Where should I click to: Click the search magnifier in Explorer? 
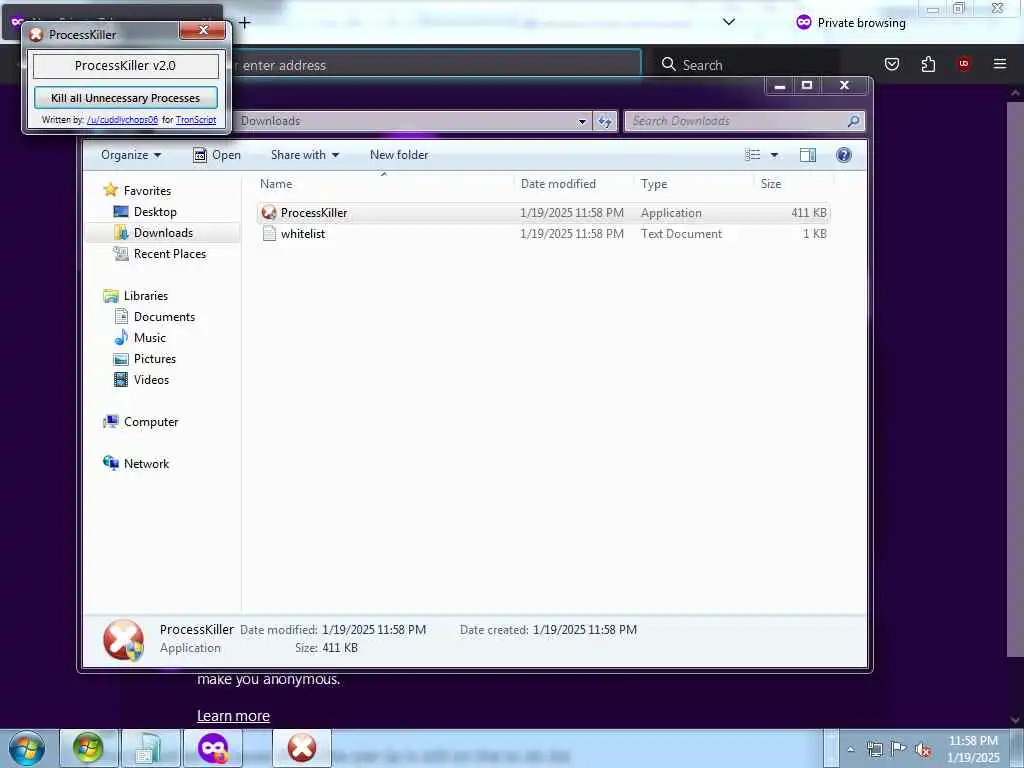point(853,121)
